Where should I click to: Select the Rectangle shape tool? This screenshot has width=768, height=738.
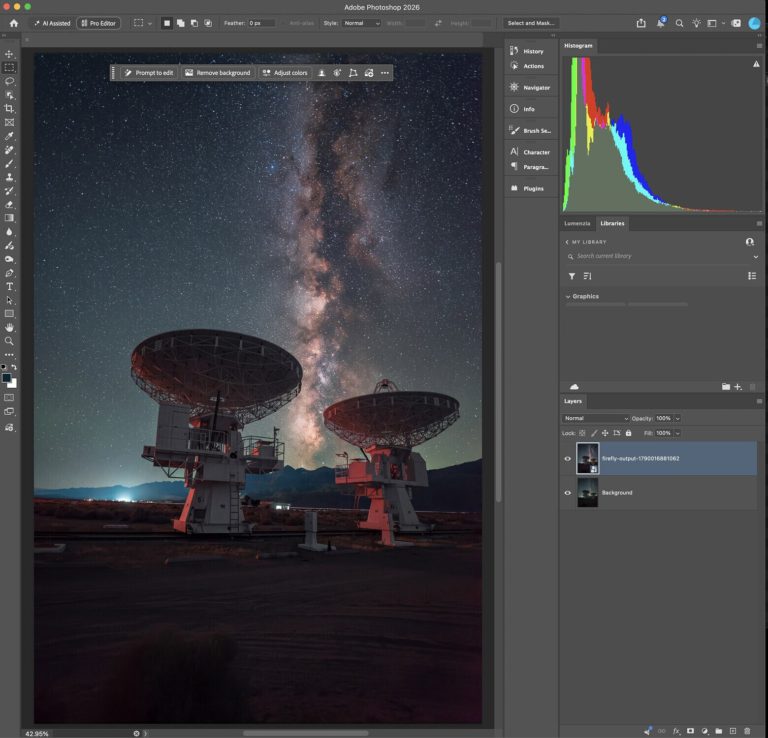coord(9,313)
